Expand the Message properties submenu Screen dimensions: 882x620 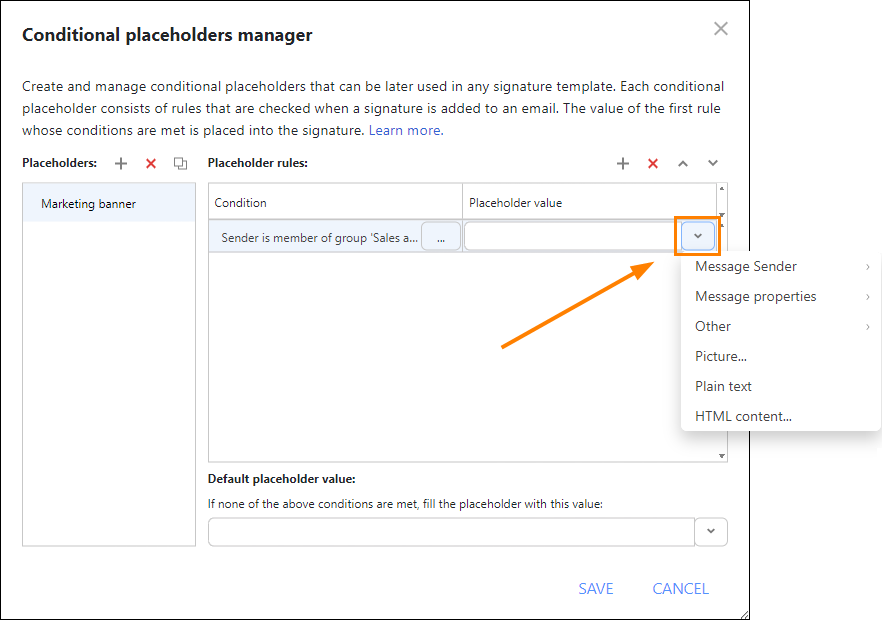click(755, 296)
